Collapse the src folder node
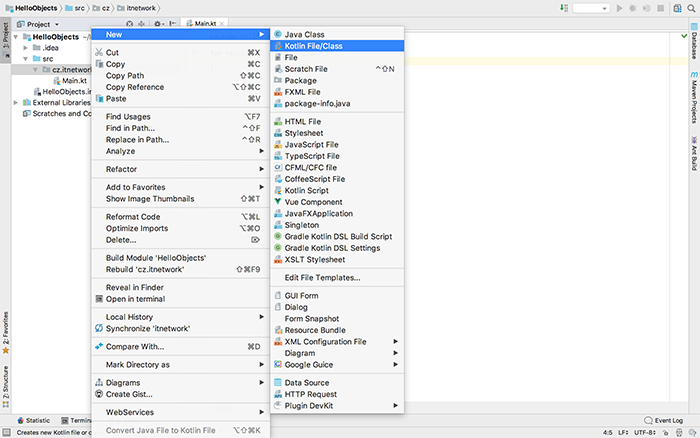Image resolution: width=700 pixels, height=438 pixels. [24, 59]
